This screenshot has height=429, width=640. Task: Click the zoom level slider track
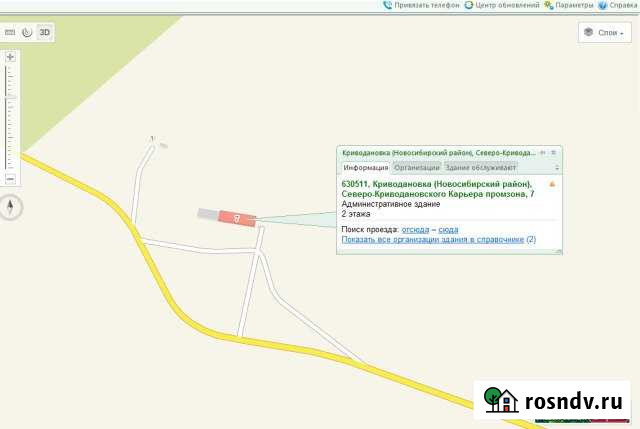tap(10, 118)
